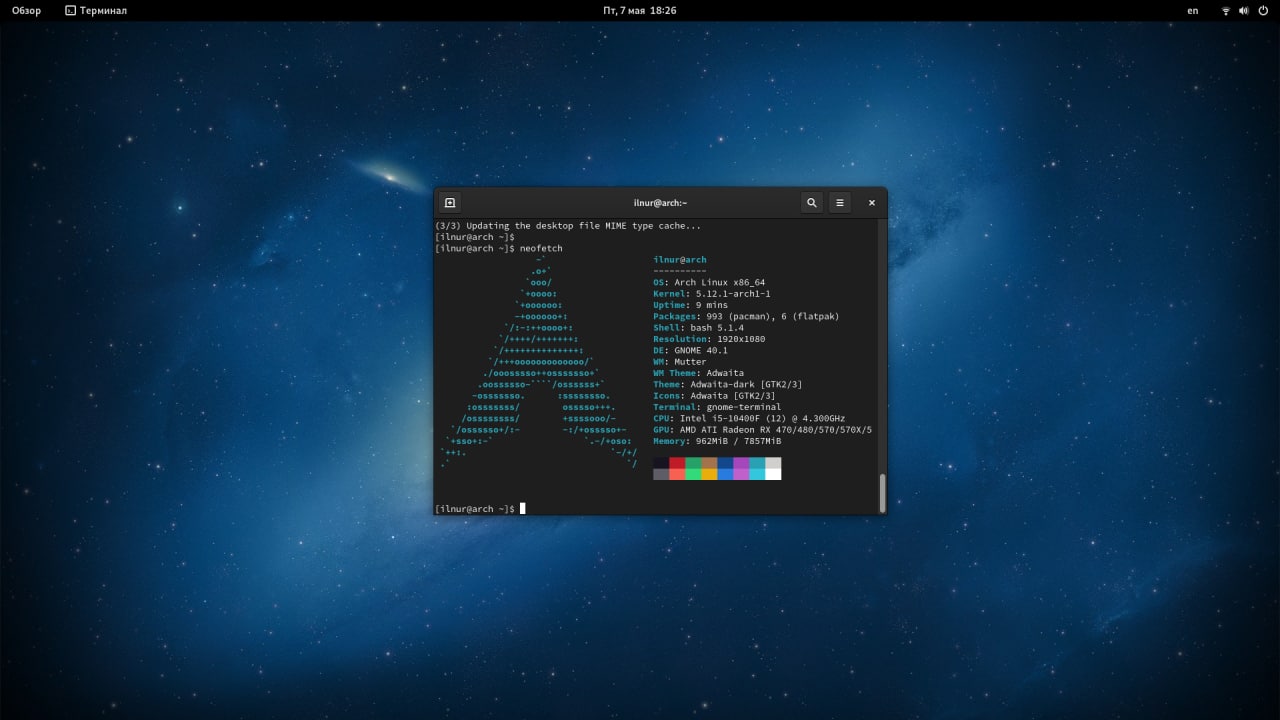
Task: Click the Icons: Adwaita [GTK2/3] line
Action: point(714,396)
